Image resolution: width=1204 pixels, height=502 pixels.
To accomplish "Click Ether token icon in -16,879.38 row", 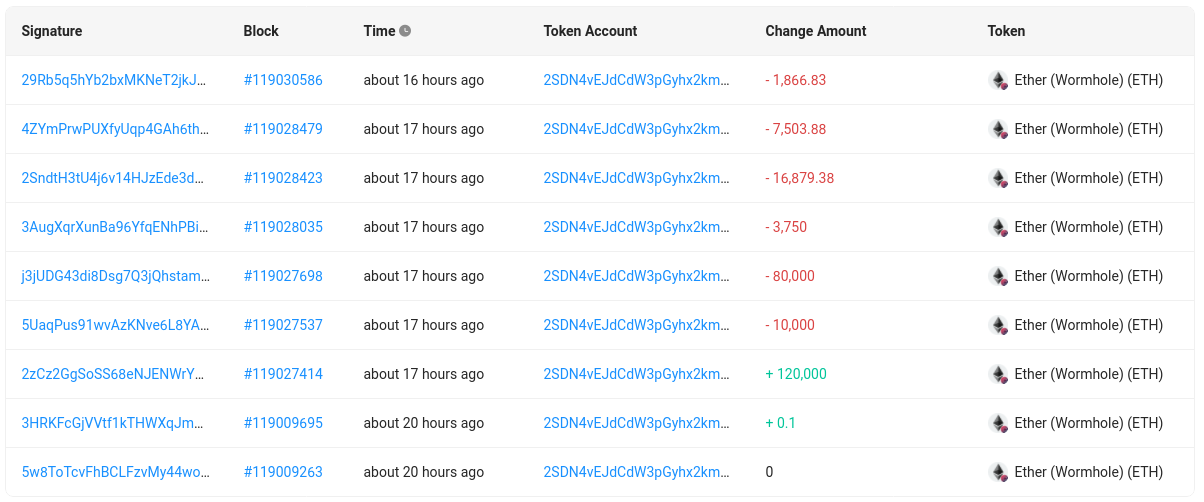I will [998, 179].
